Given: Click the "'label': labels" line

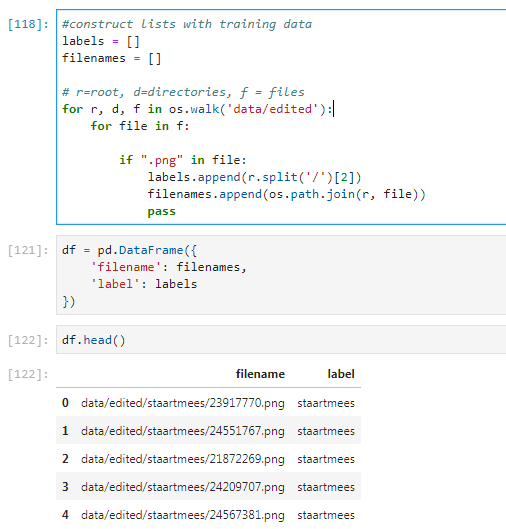Looking at the screenshot, I should [144, 284].
